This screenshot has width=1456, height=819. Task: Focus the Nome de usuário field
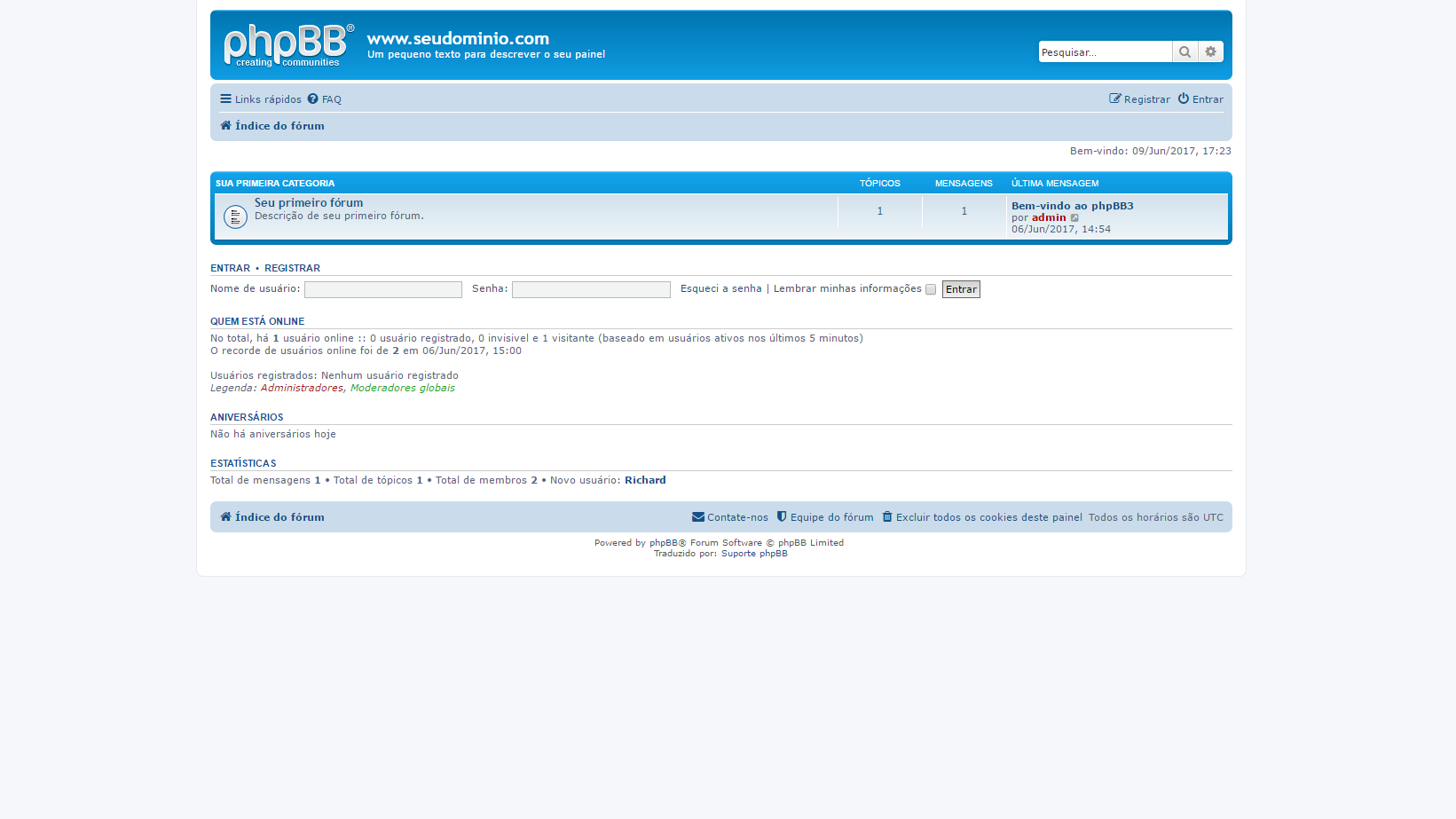pos(383,289)
